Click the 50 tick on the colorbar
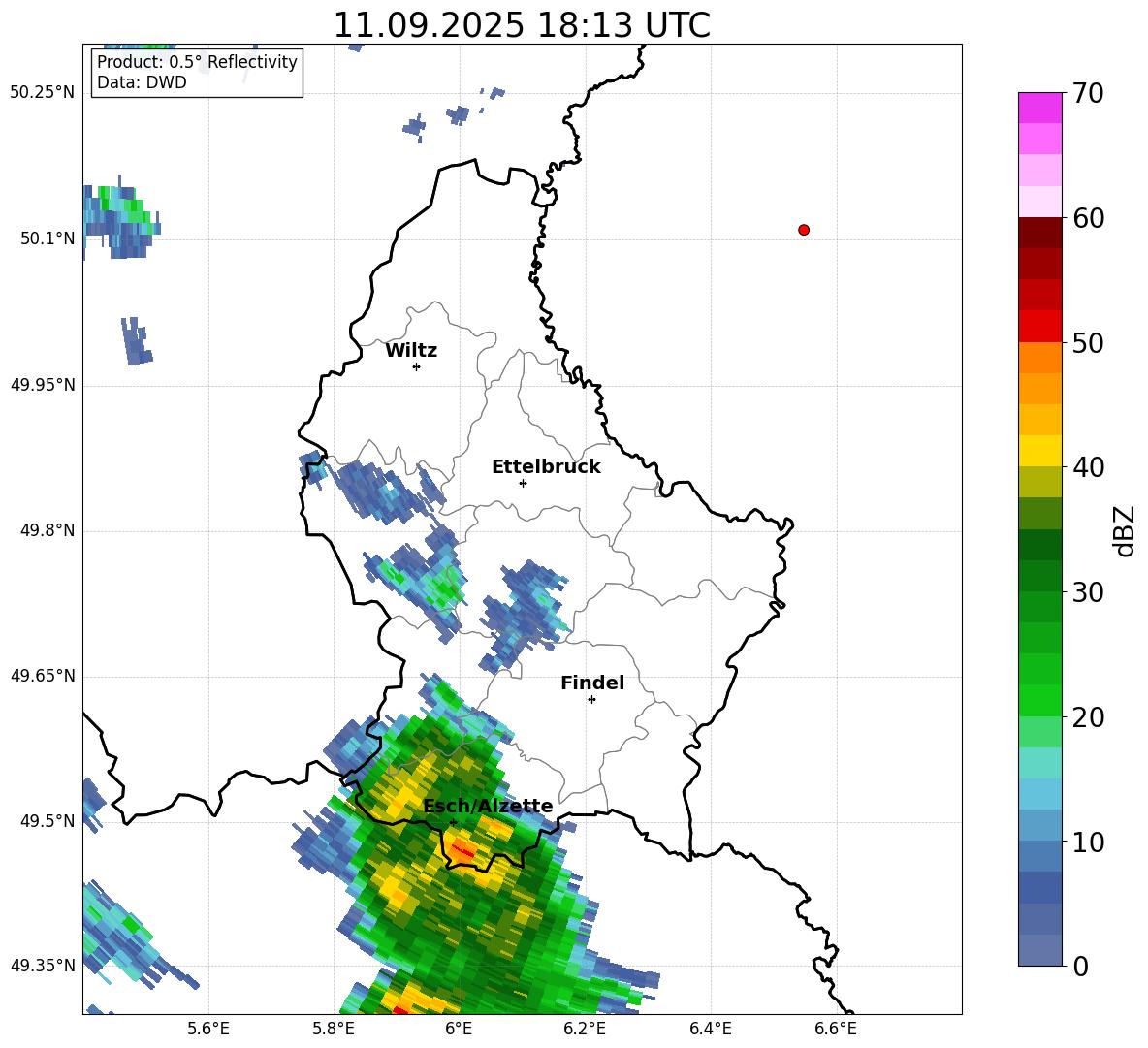The image size is (1148, 1048). pos(1088,342)
